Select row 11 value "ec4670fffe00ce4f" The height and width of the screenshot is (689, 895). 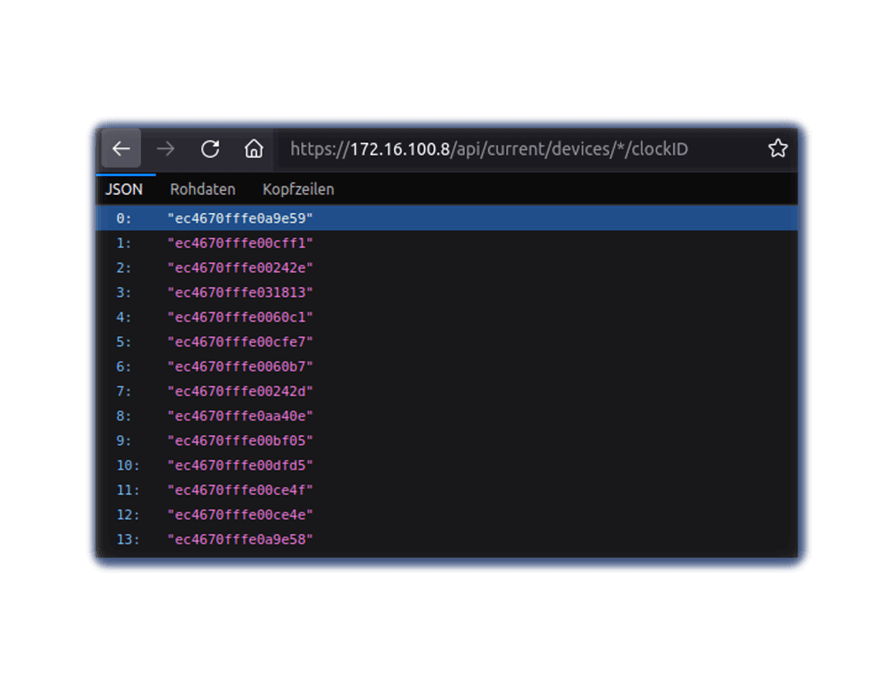[x=240, y=490]
